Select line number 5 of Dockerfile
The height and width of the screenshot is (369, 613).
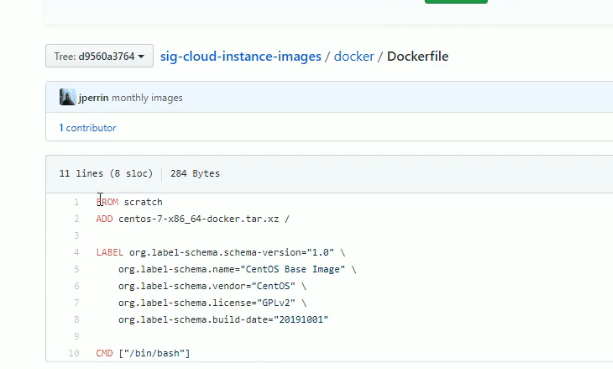76,269
